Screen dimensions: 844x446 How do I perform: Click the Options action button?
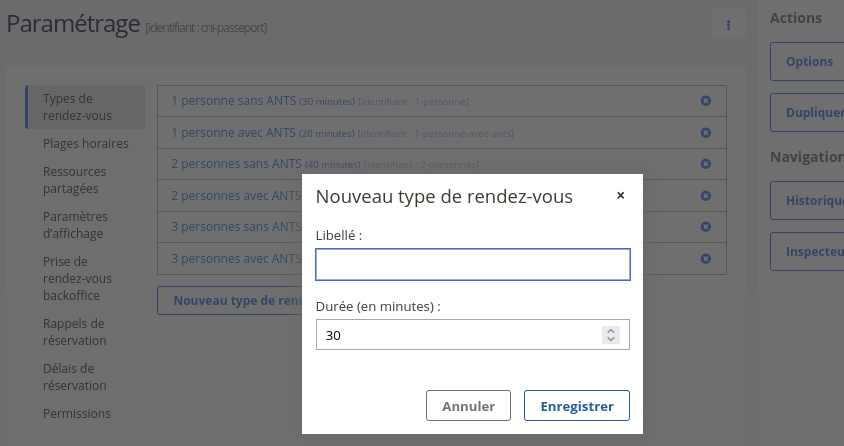click(x=808, y=62)
